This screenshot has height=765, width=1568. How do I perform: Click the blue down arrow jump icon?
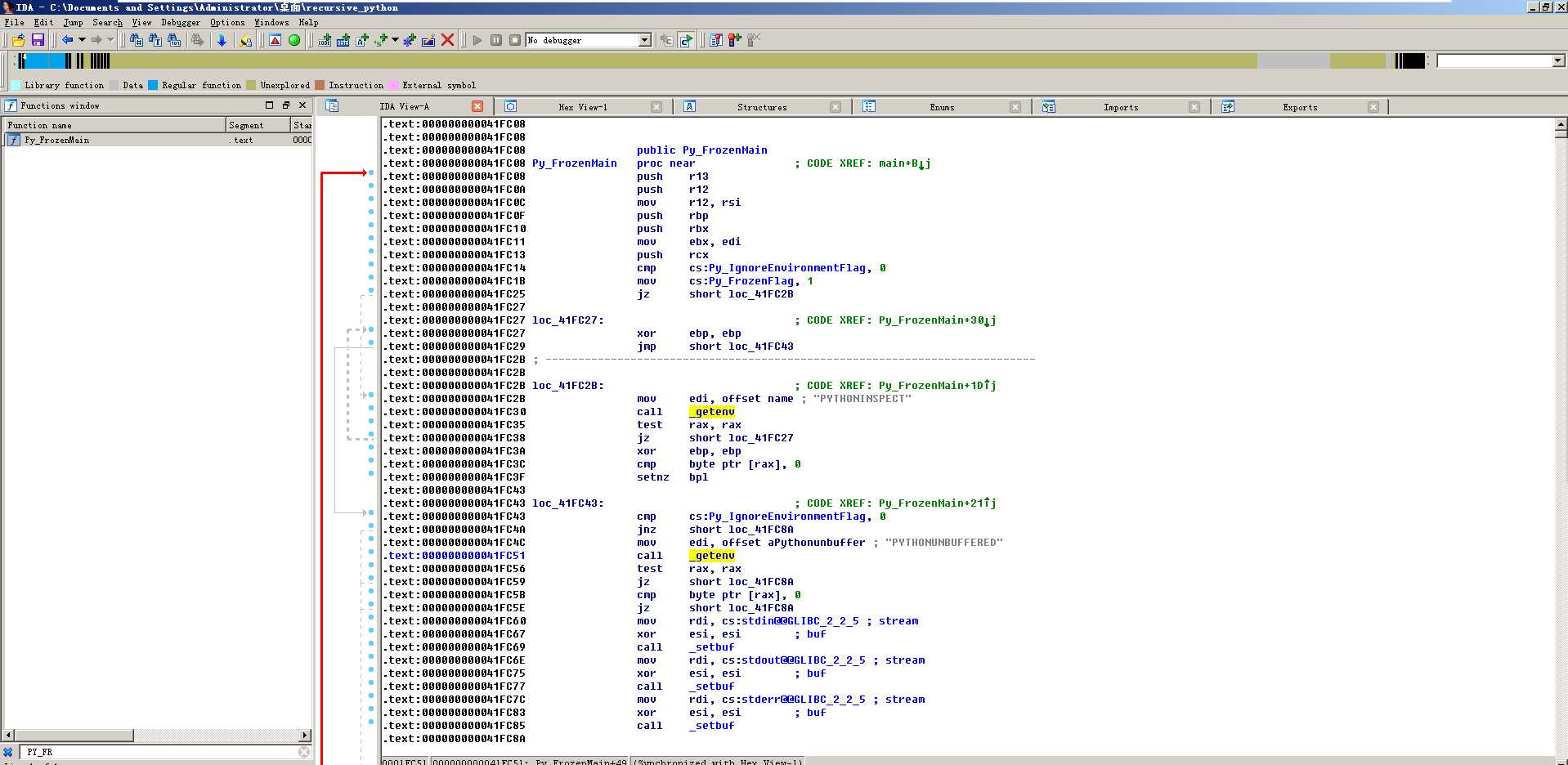222,40
